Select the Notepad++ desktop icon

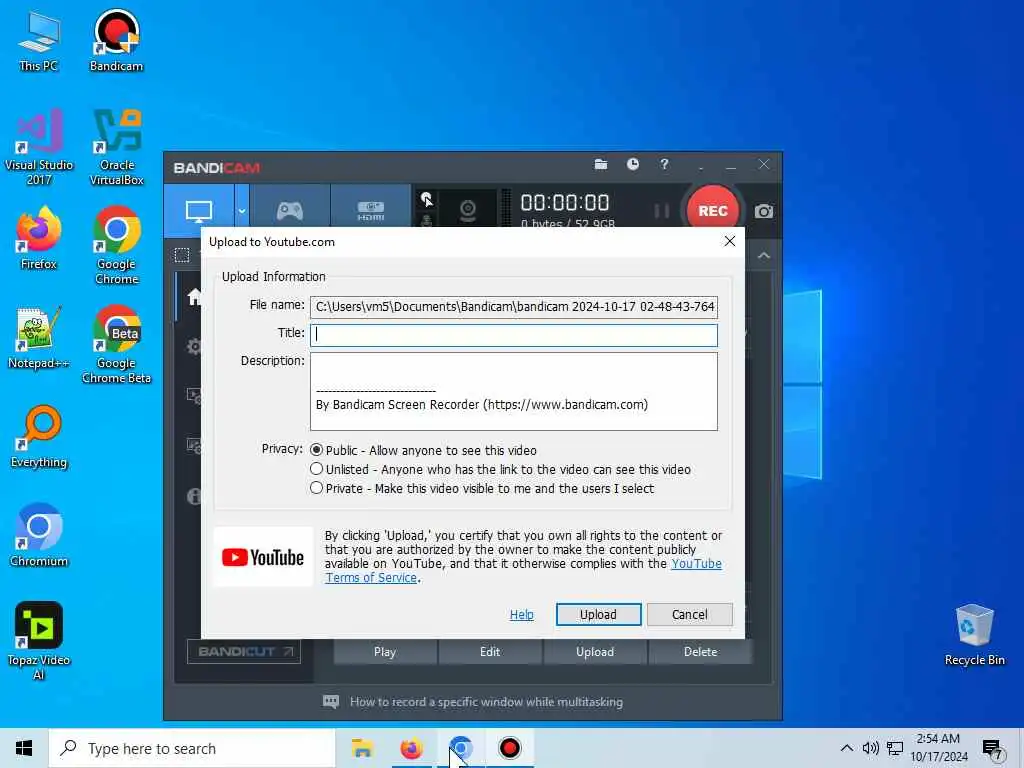point(39,338)
